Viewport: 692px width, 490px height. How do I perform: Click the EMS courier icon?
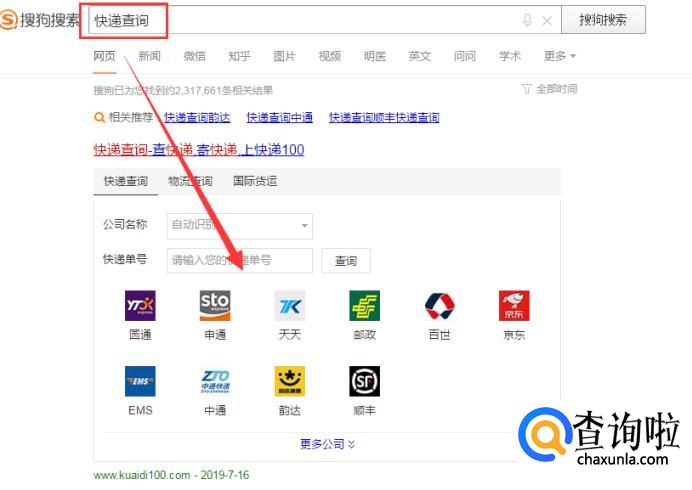click(140, 381)
